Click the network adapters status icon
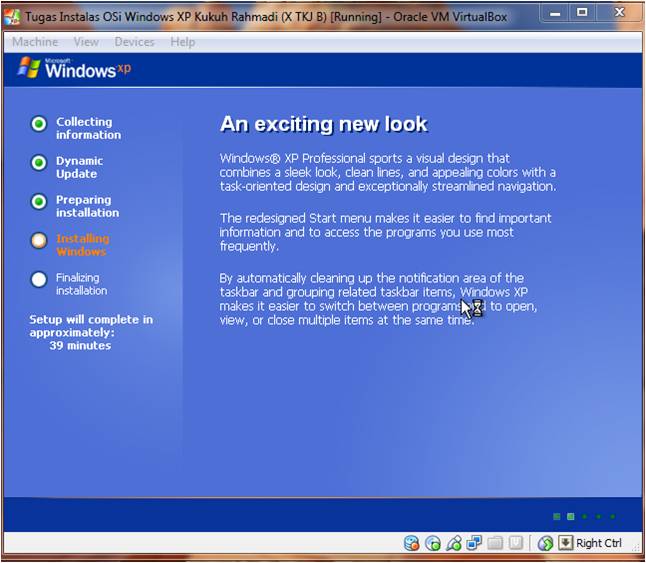The width and height of the screenshot is (646, 563). pyautogui.click(x=474, y=543)
